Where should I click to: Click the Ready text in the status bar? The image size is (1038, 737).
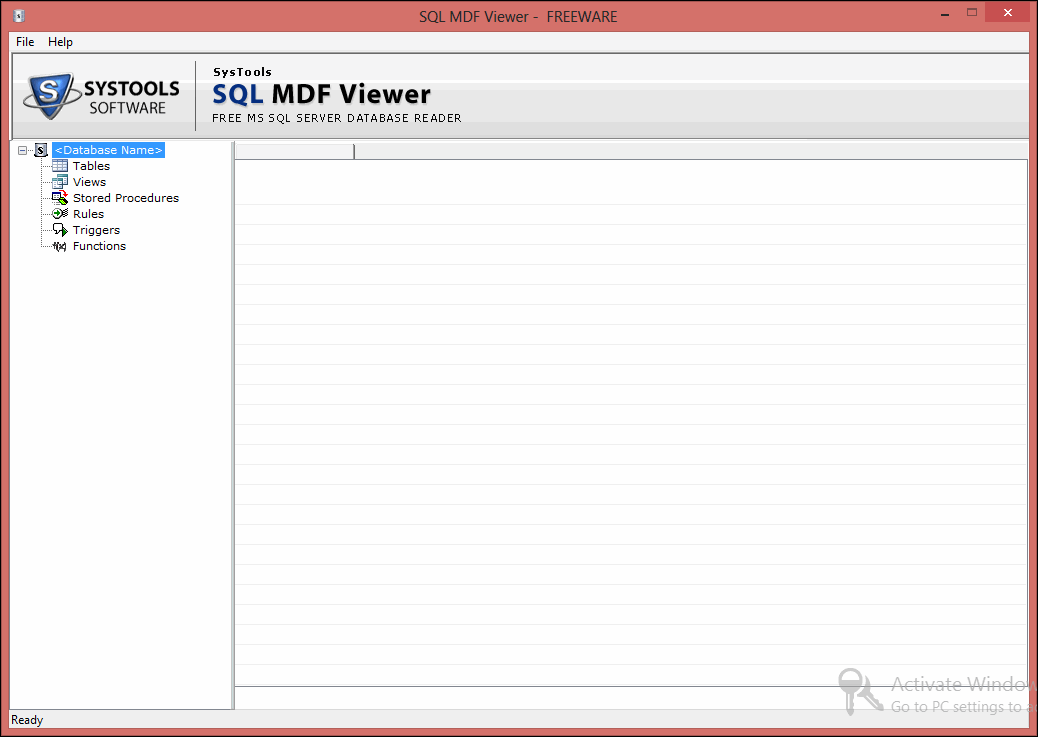[26, 719]
